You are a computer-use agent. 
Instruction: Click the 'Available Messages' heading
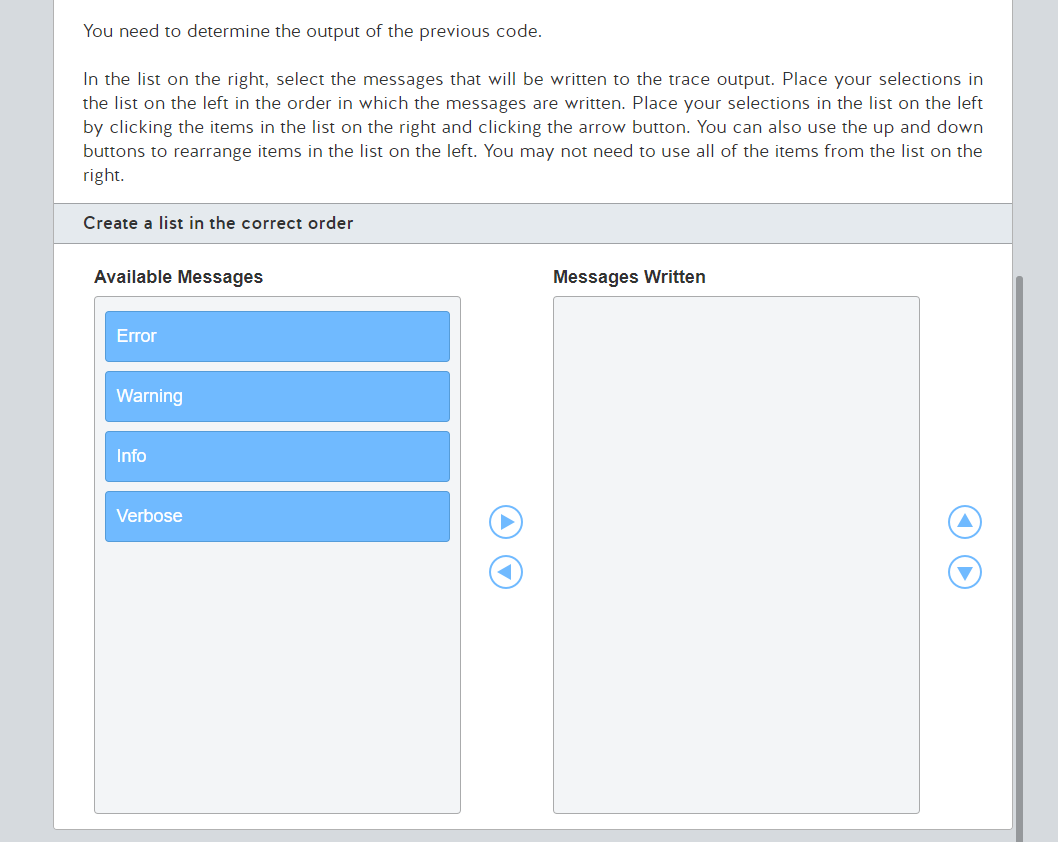click(x=178, y=277)
